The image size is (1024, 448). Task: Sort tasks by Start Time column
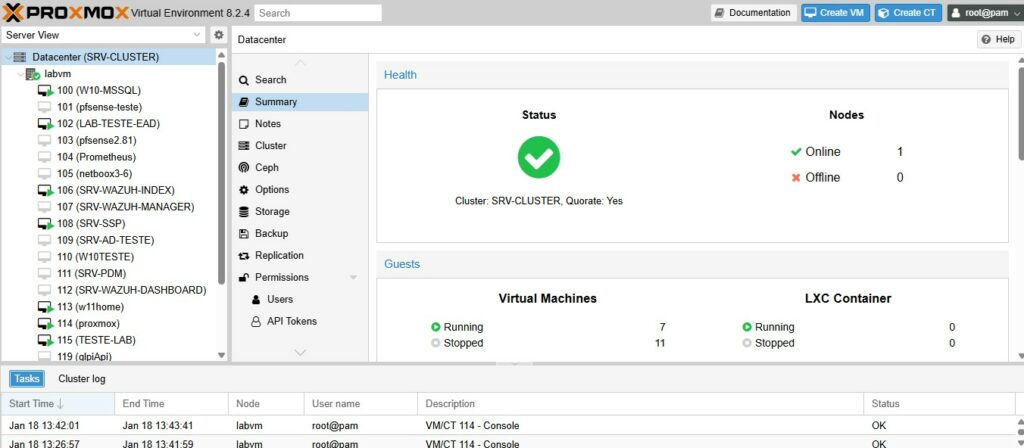pyautogui.click(x=57, y=404)
